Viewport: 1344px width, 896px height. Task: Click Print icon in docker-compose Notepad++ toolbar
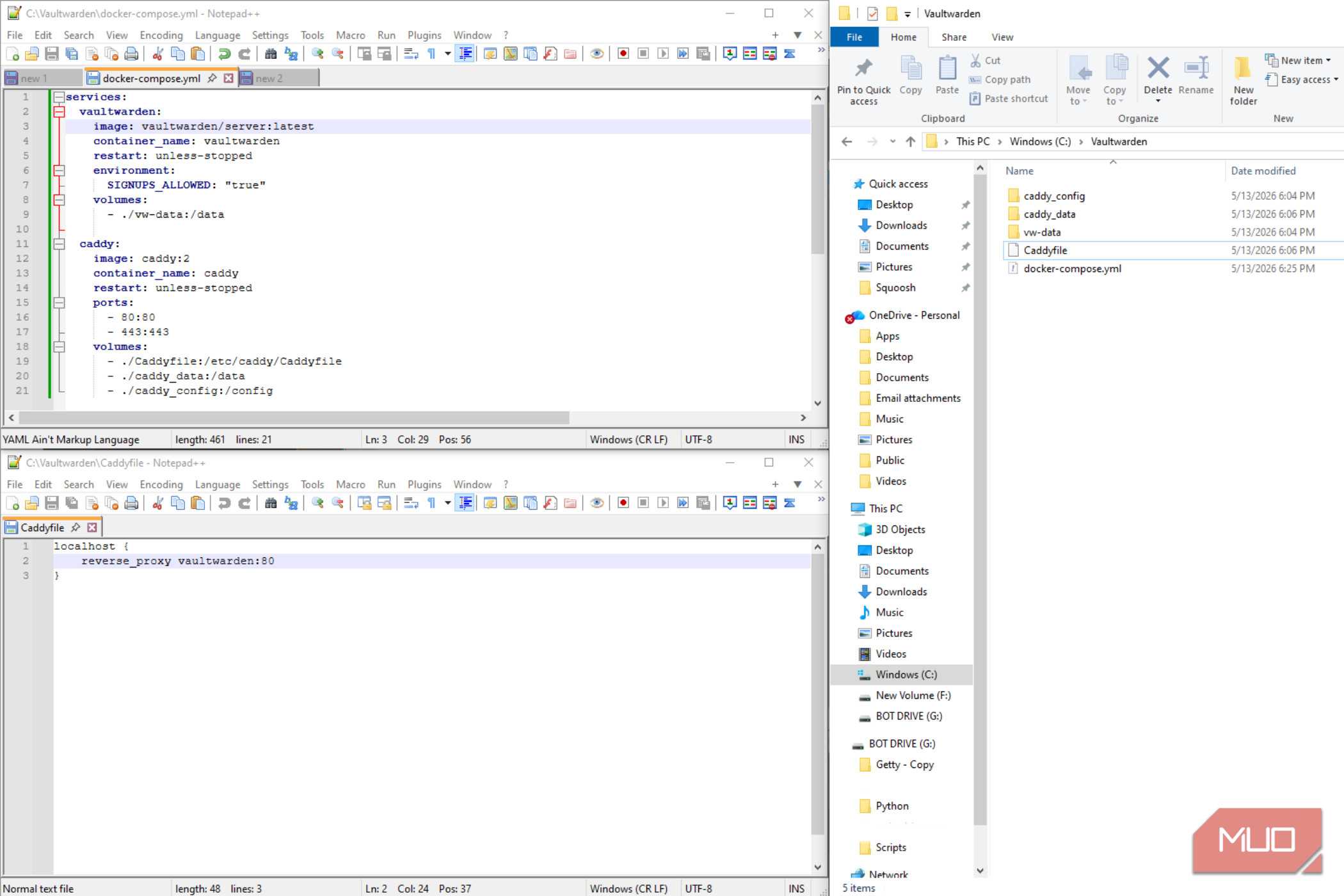click(x=131, y=54)
